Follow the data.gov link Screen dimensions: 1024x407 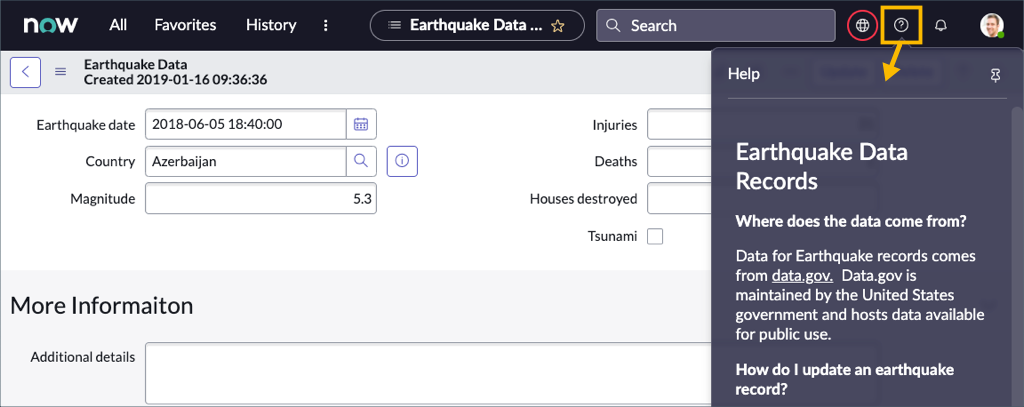pyautogui.click(x=802, y=274)
